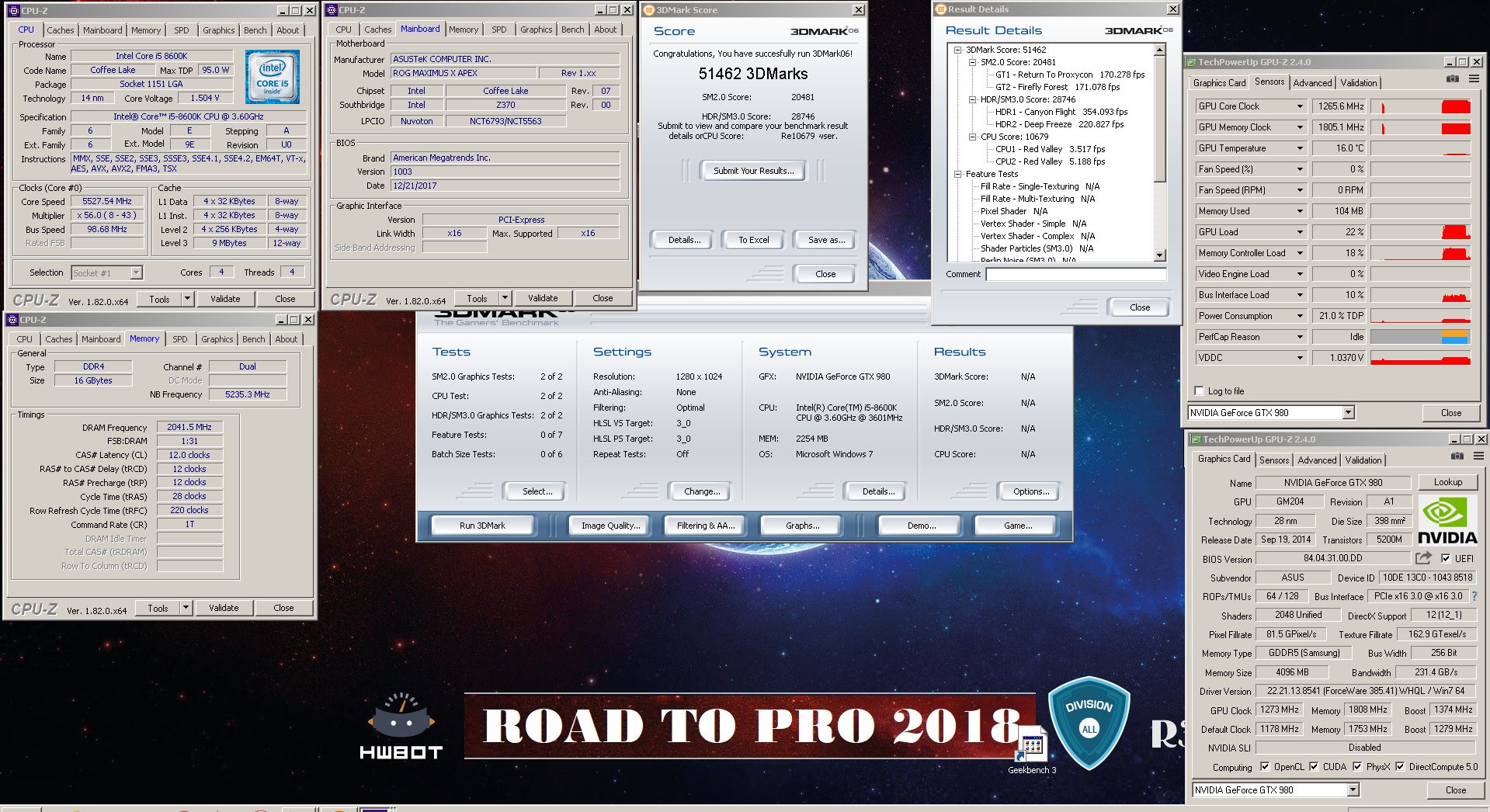The width and height of the screenshot is (1490, 812).
Task: Click camera icon in GPU-Z Graphics Card window
Action: pyautogui.click(x=1457, y=456)
